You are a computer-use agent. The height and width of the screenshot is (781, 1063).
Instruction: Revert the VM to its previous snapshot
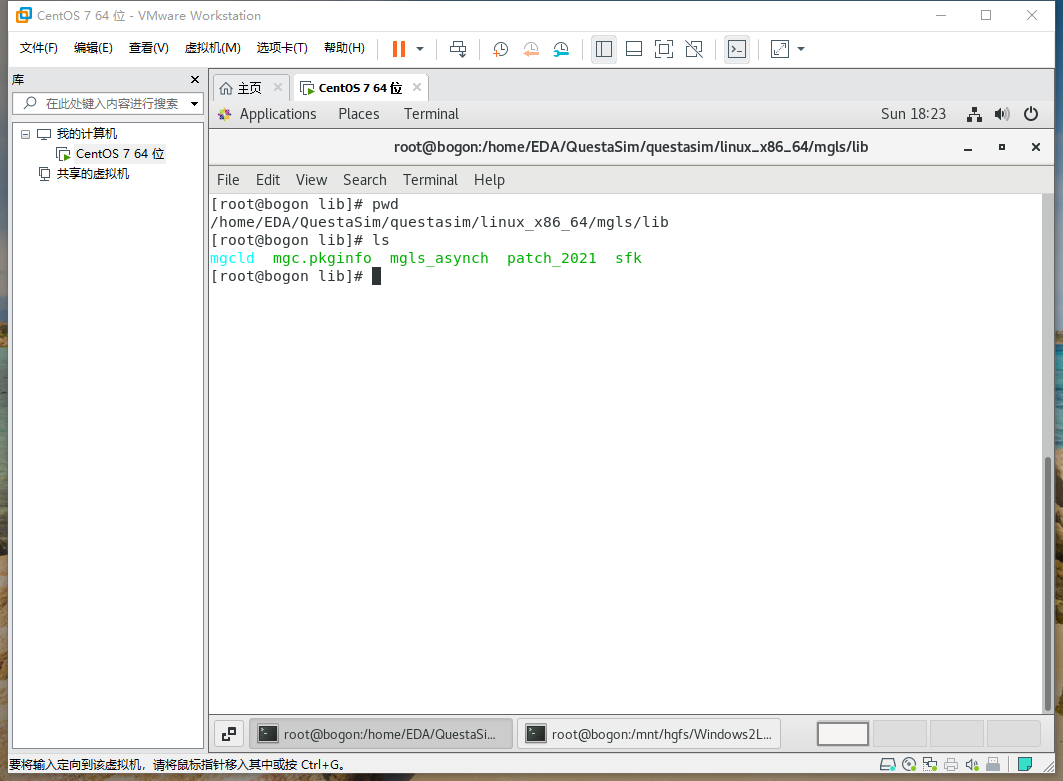[x=531, y=49]
